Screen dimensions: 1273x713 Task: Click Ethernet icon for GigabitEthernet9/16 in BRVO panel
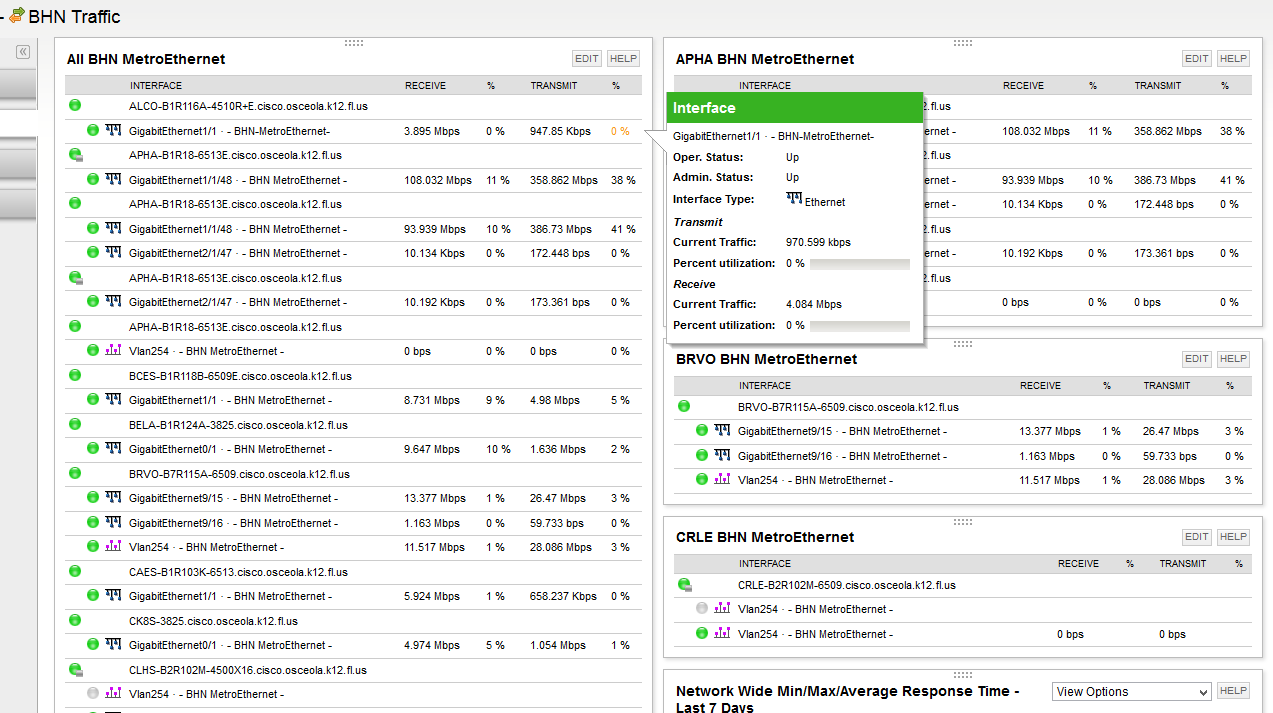722,456
